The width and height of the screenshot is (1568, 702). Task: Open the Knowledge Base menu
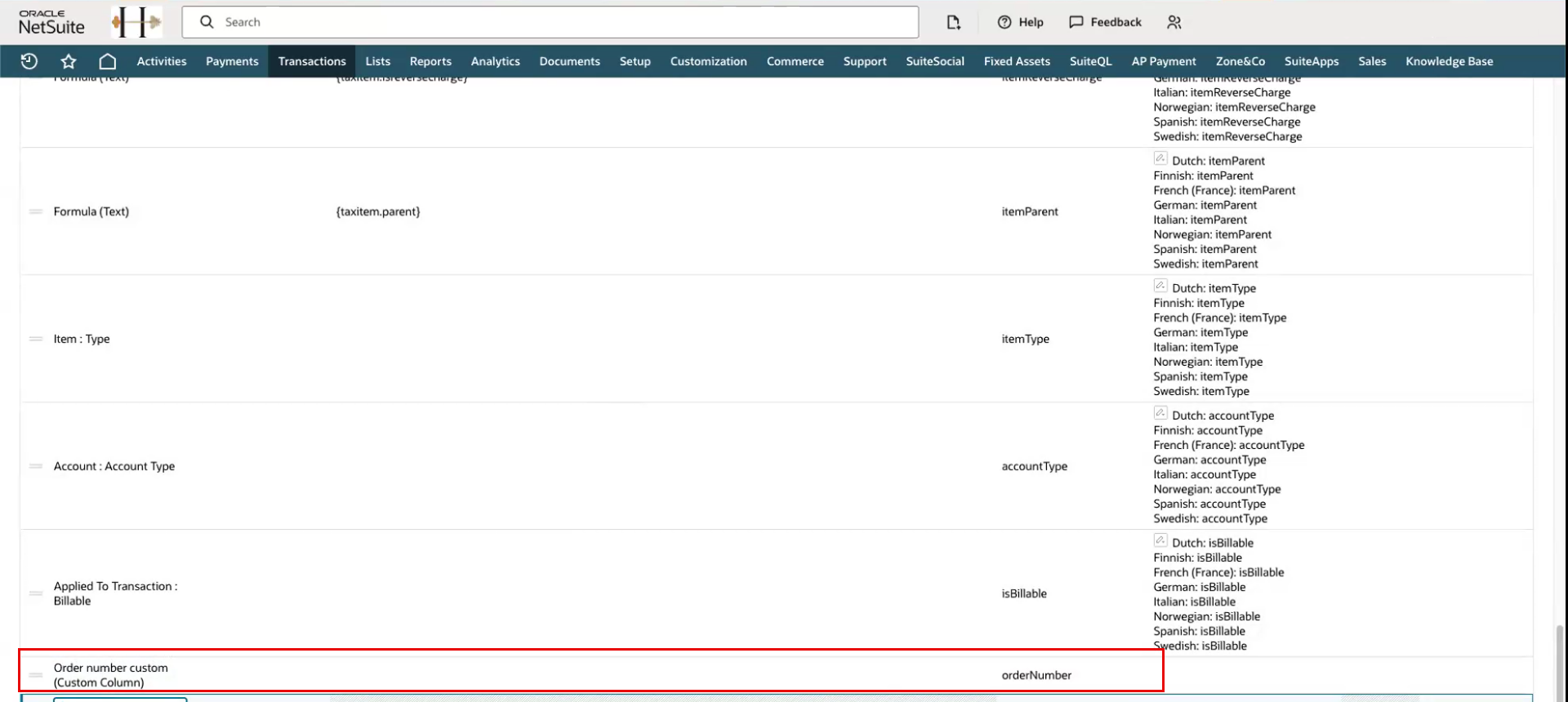click(1450, 61)
